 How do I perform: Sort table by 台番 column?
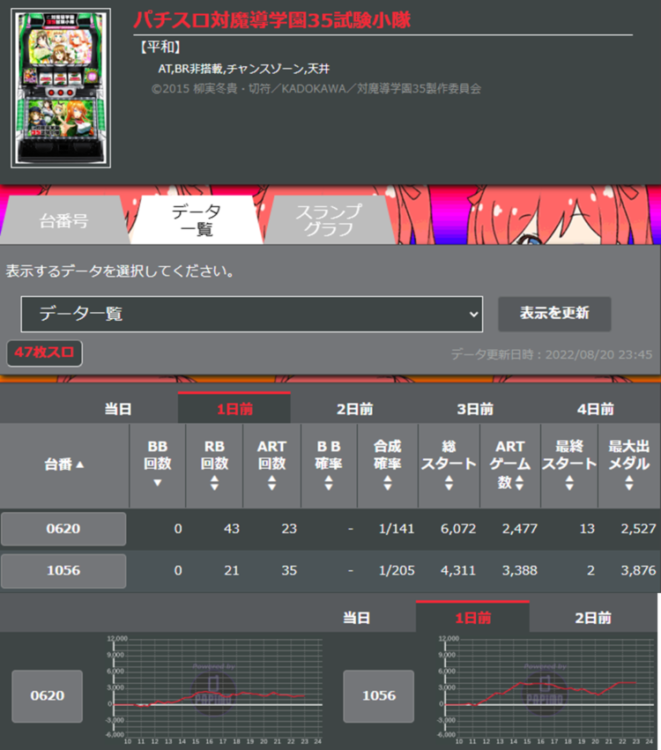(64, 464)
